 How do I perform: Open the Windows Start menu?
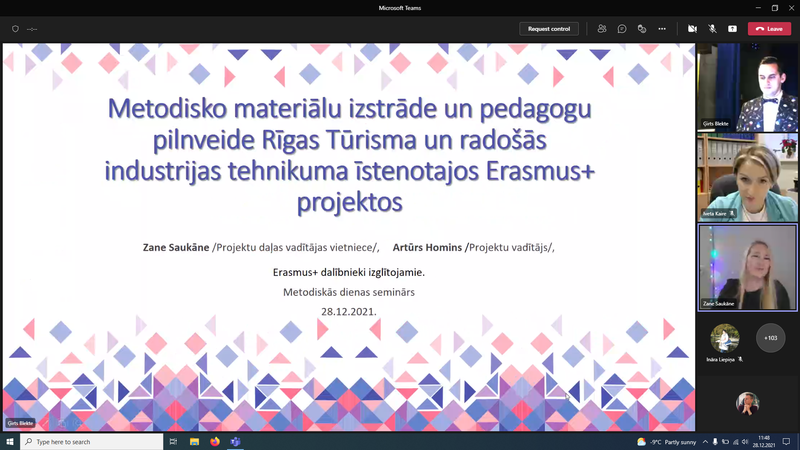pyautogui.click(x=10, y=442)
